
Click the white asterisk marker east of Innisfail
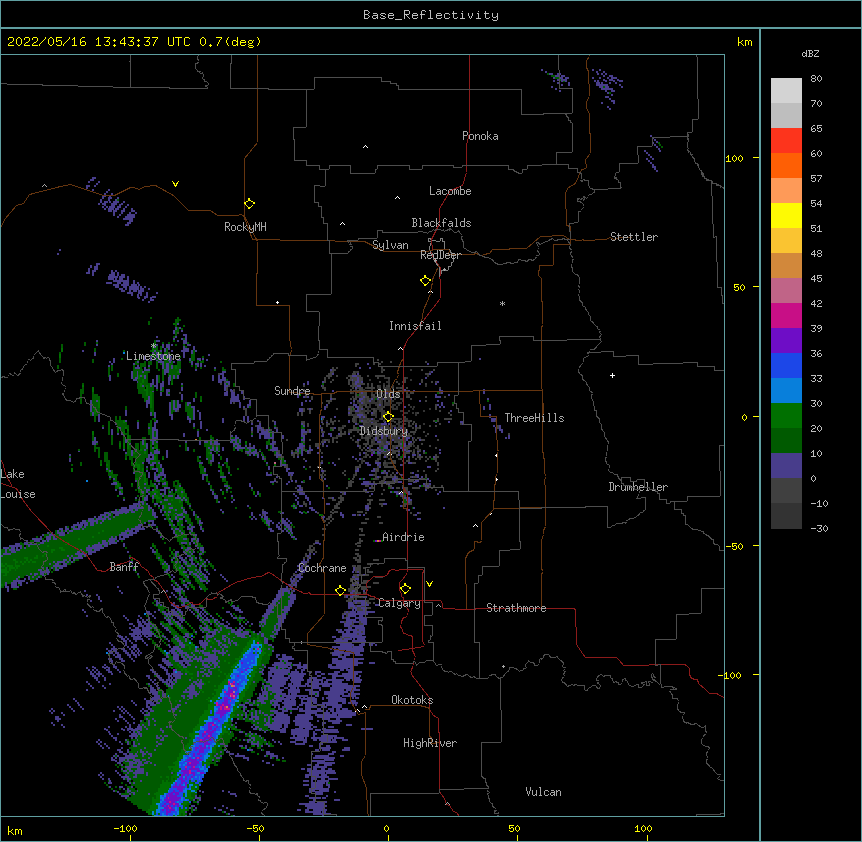(x=502, y=303)
